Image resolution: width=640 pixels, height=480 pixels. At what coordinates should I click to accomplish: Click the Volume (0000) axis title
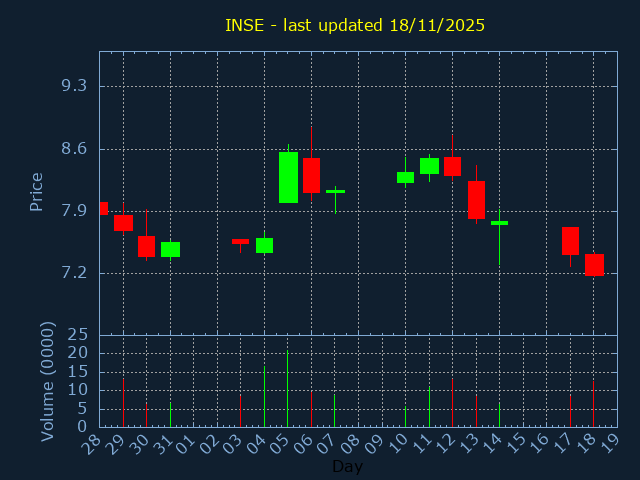[47, 381]
